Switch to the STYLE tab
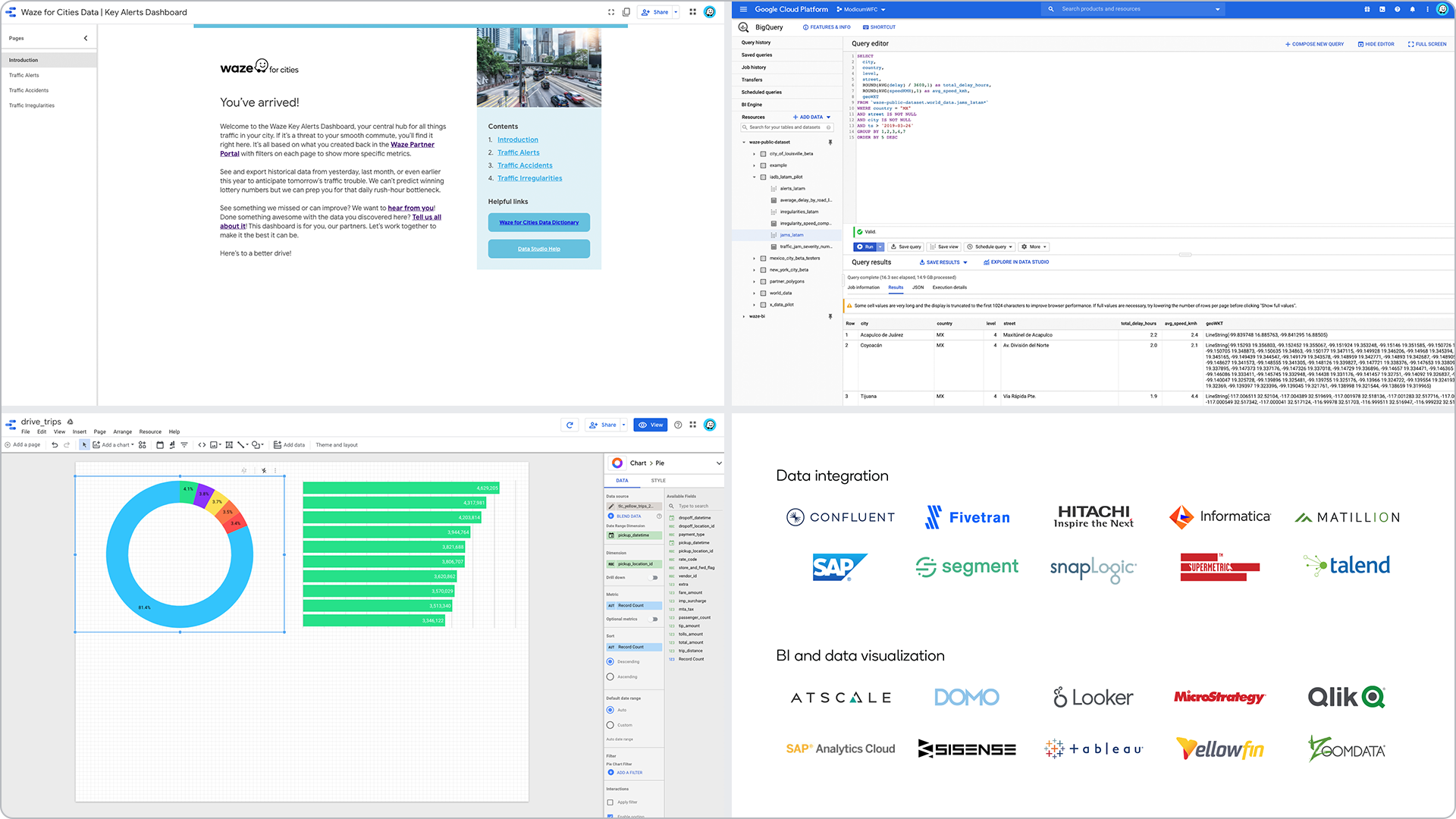The image size is (1456, 819). pyautogui.click(x=658, y=481)
